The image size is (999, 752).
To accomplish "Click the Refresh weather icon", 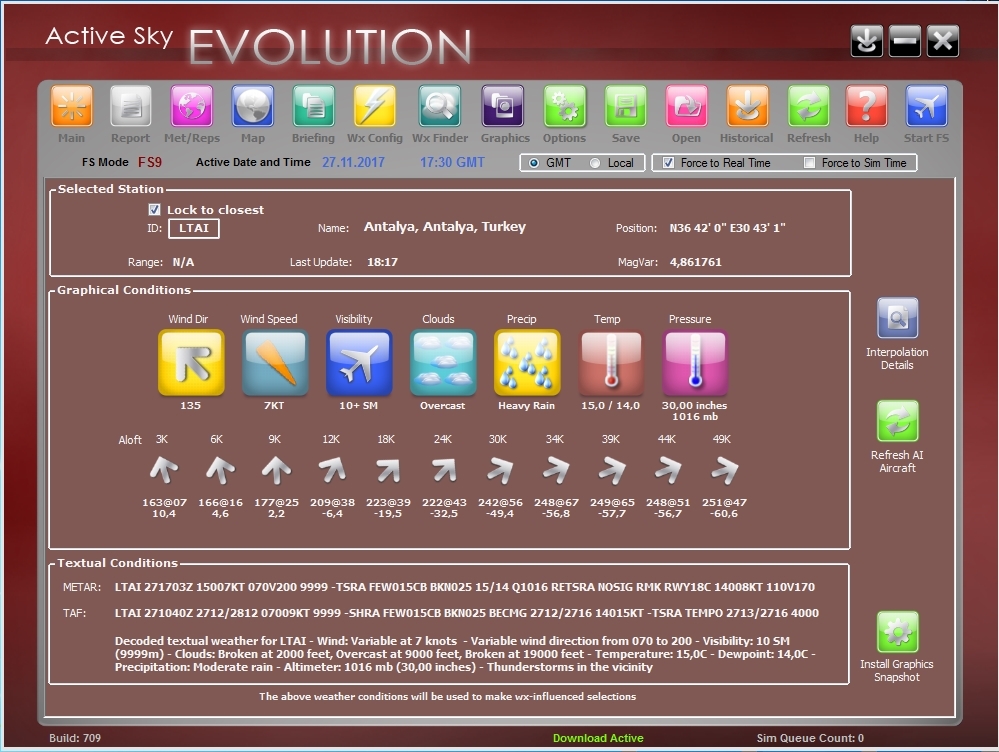I will pyautogui.click(x=809, y=106).
